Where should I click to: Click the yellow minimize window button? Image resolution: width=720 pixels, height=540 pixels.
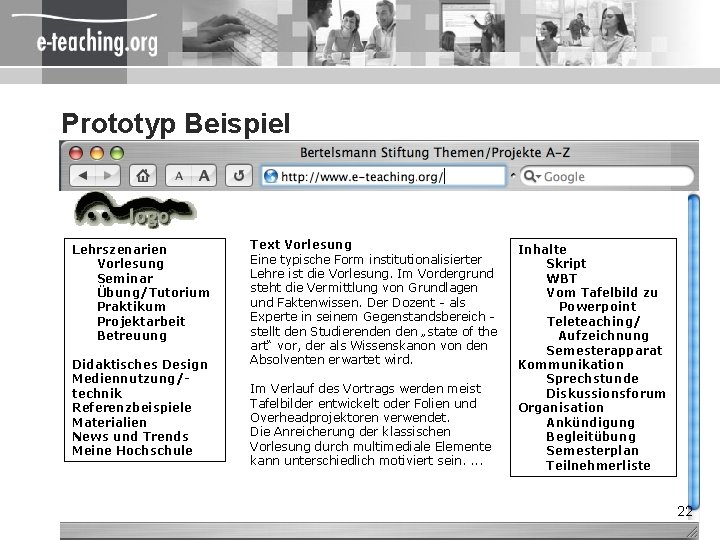(96, 153)
